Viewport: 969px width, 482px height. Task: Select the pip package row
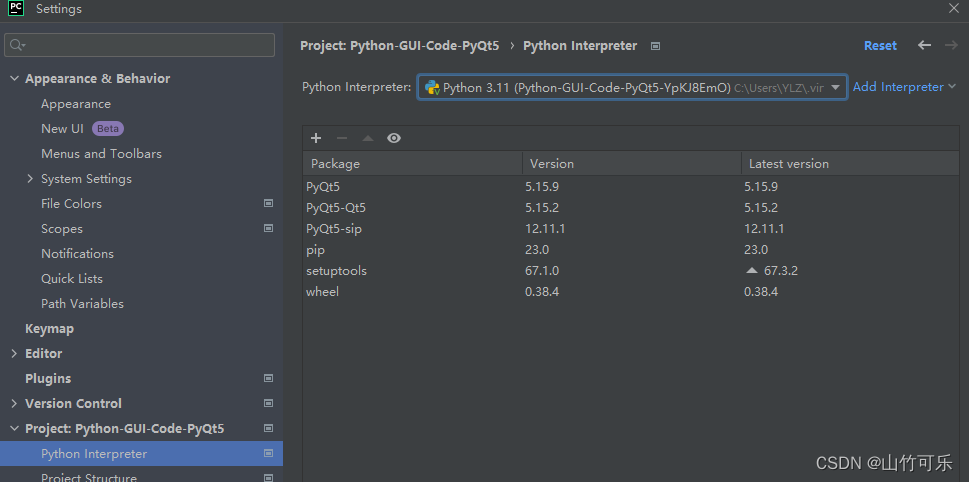pyautogui.click(x=631, y=250)
